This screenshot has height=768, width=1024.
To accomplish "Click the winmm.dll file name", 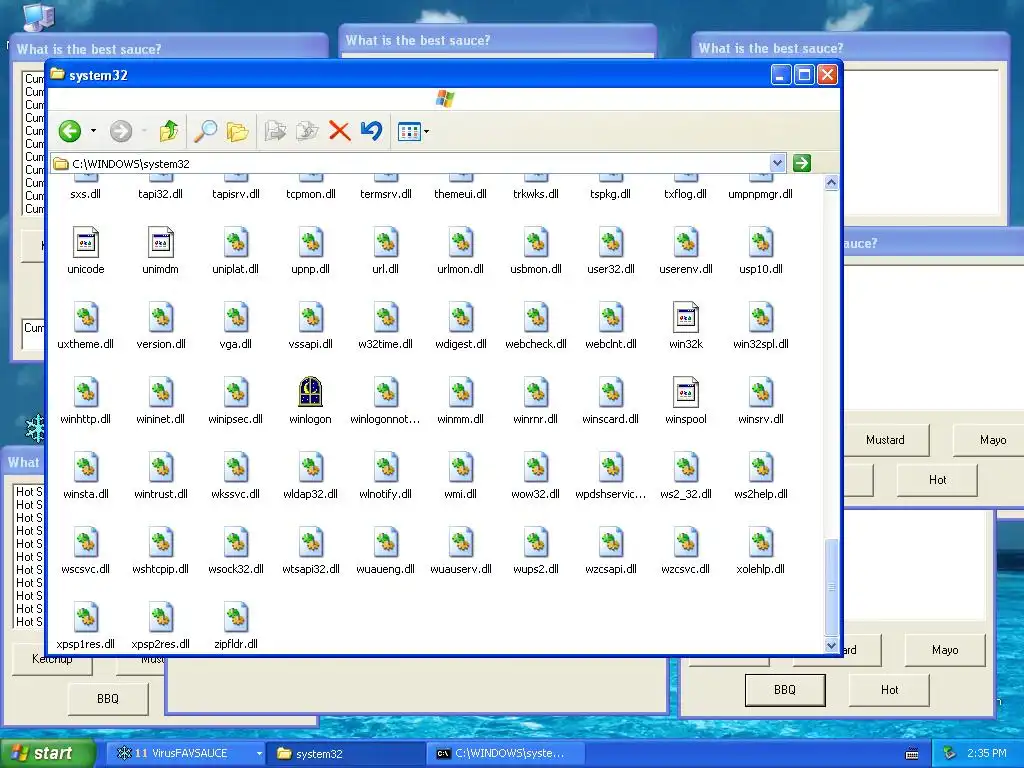I will (460, 419).
